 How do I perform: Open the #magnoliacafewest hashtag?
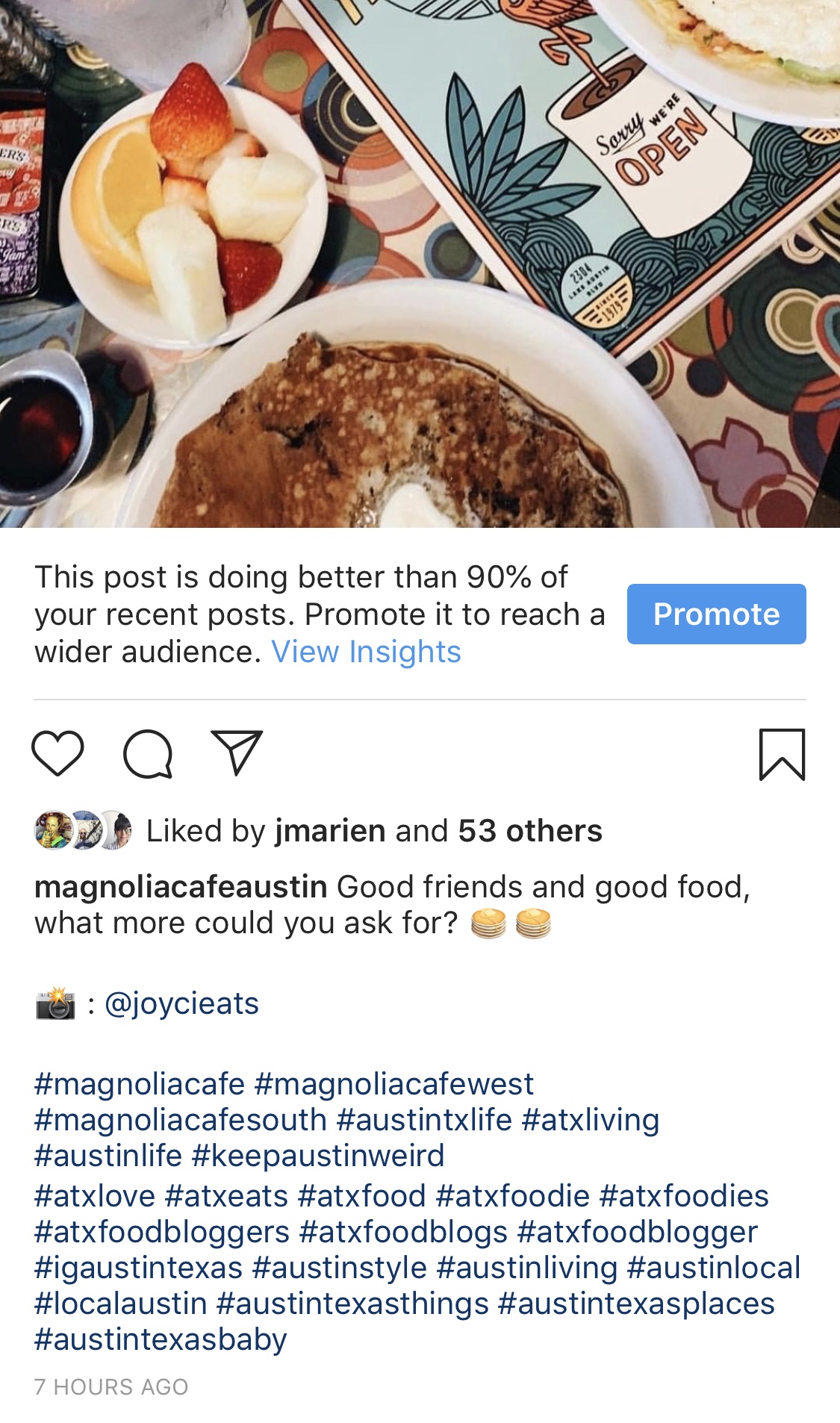tap(393, 1084)
